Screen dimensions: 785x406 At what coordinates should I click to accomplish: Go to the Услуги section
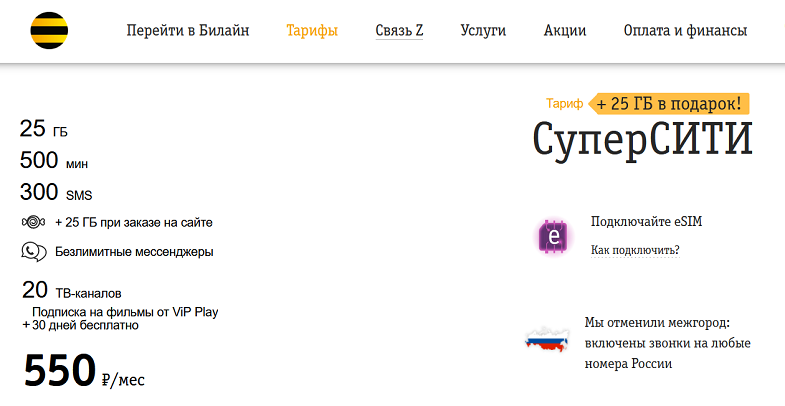483,31
